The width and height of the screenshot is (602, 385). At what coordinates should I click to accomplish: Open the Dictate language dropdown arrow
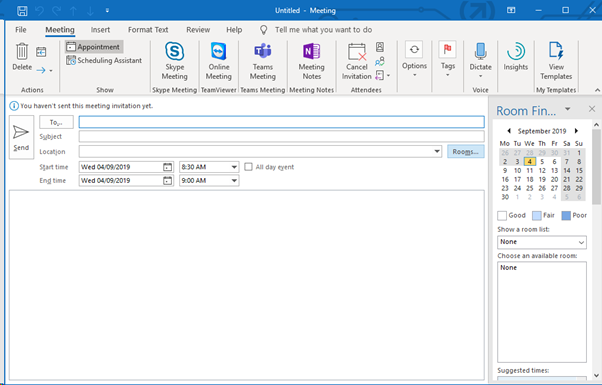[480, 76]
